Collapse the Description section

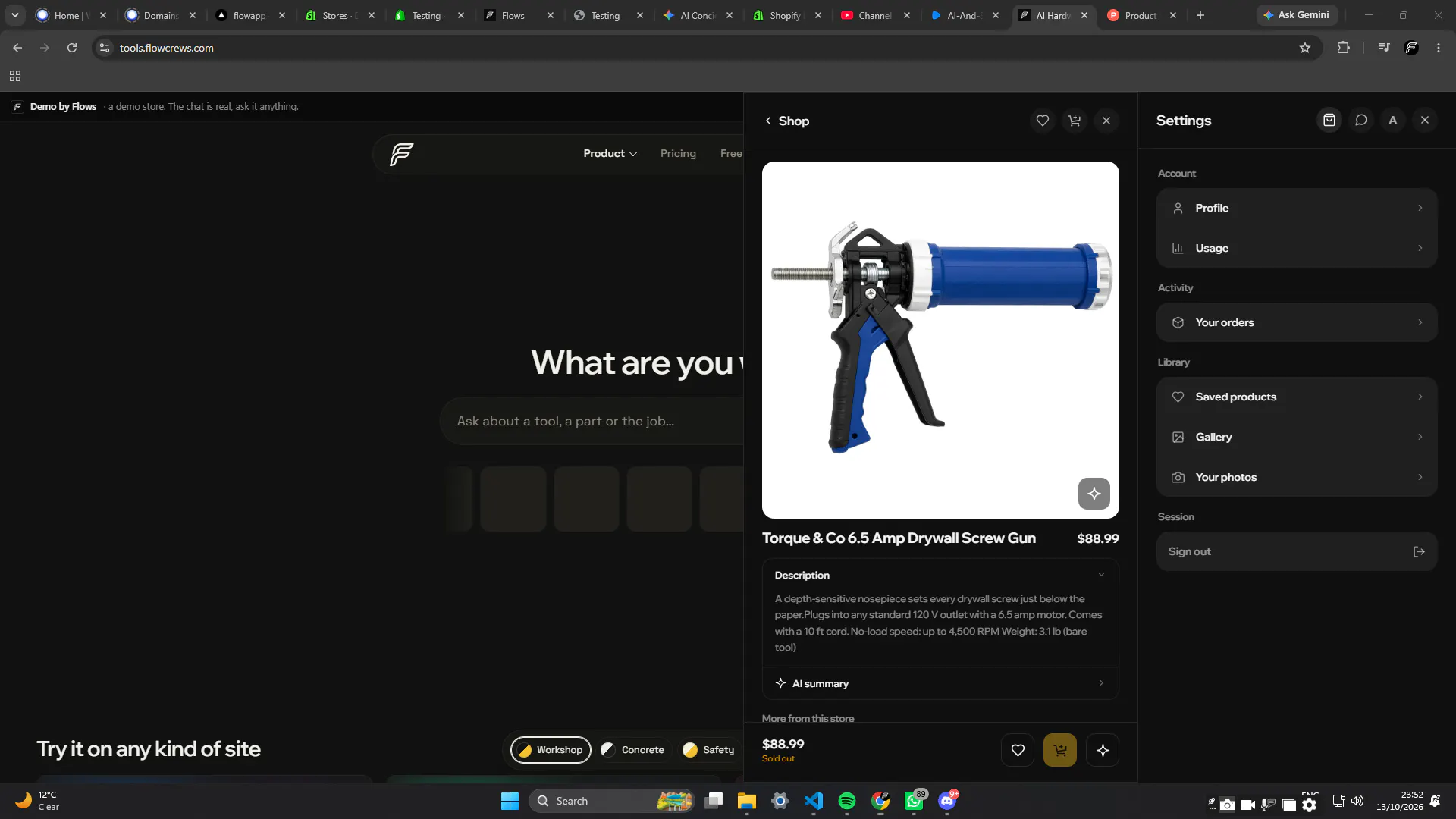point(940,576)
